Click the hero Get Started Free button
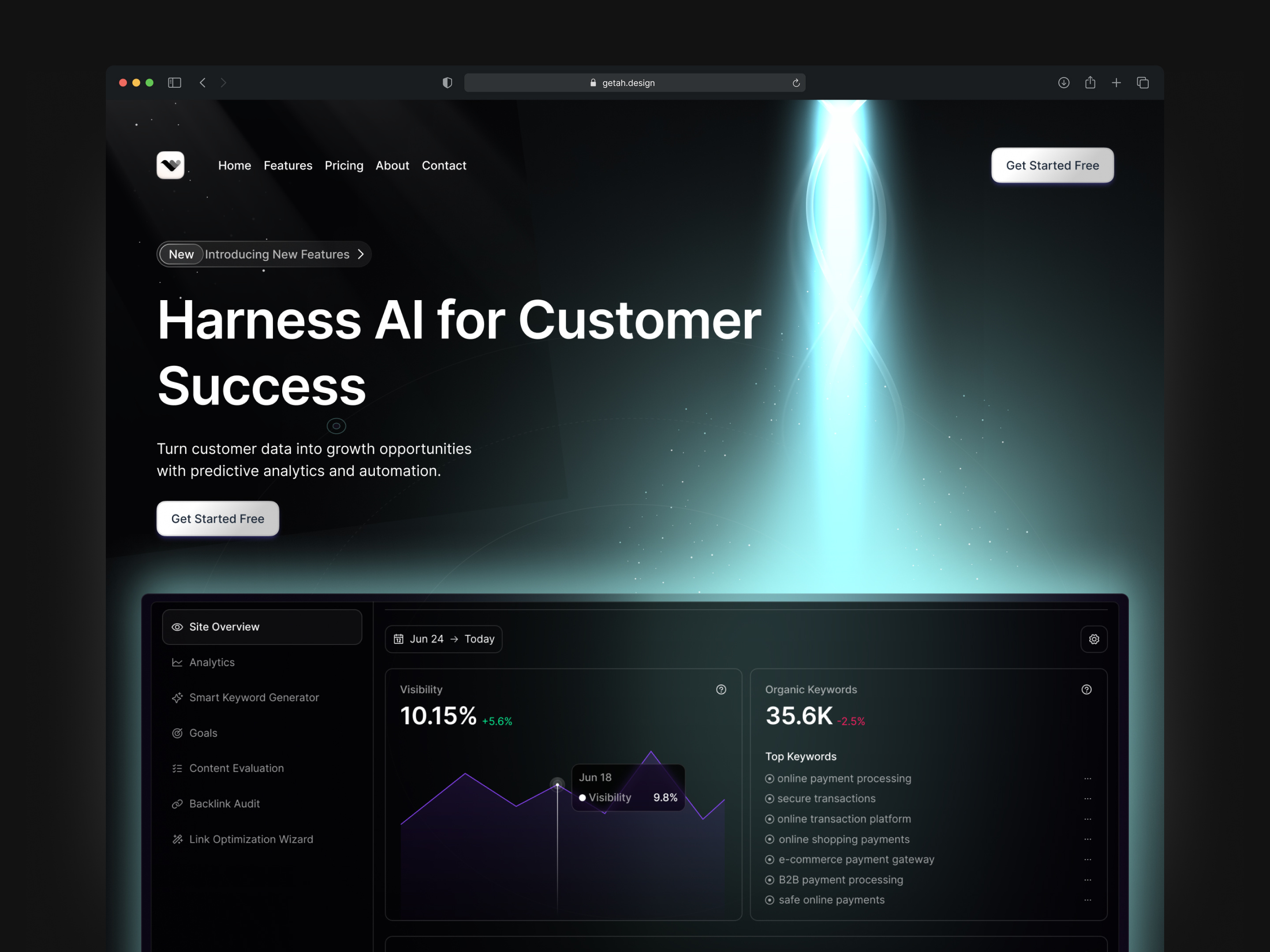The width and height of the screenshot is (1270, 952). 217,519
